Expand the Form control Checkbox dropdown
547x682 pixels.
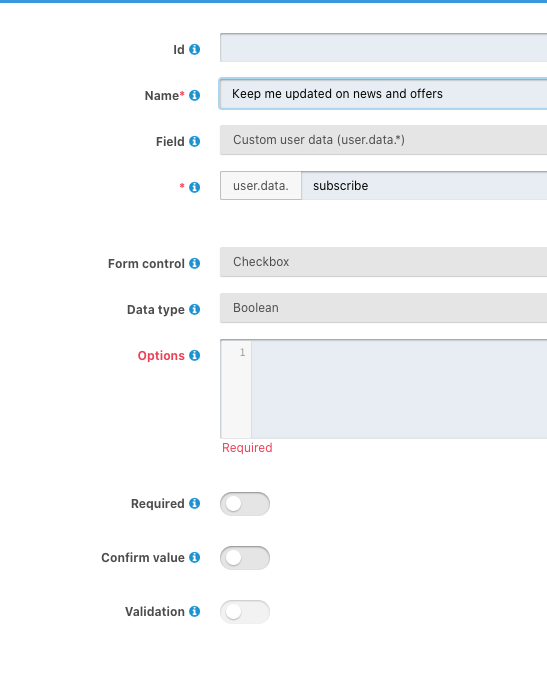coord(384,262)
